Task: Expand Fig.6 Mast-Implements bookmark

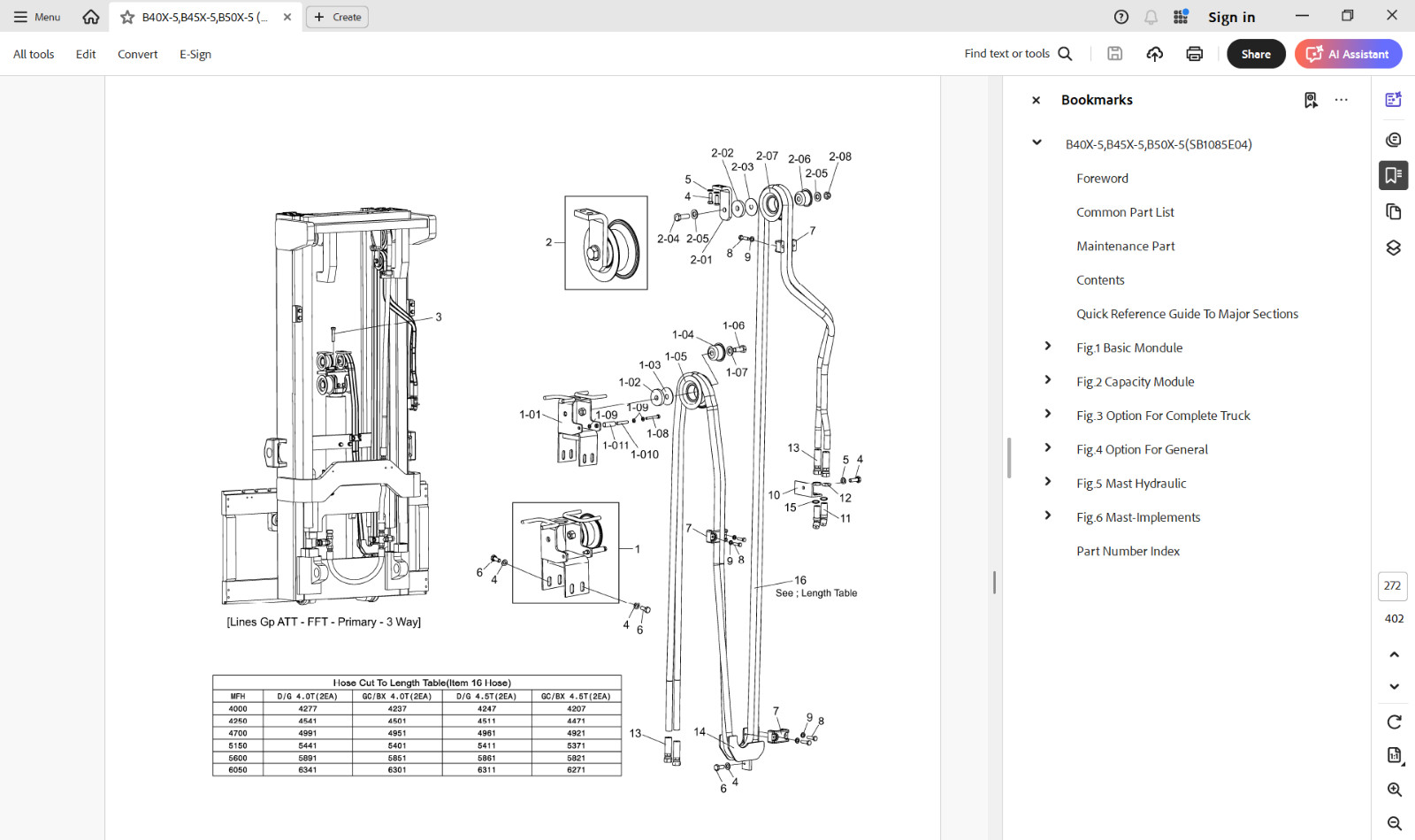Action: [x=1048, y=515]
